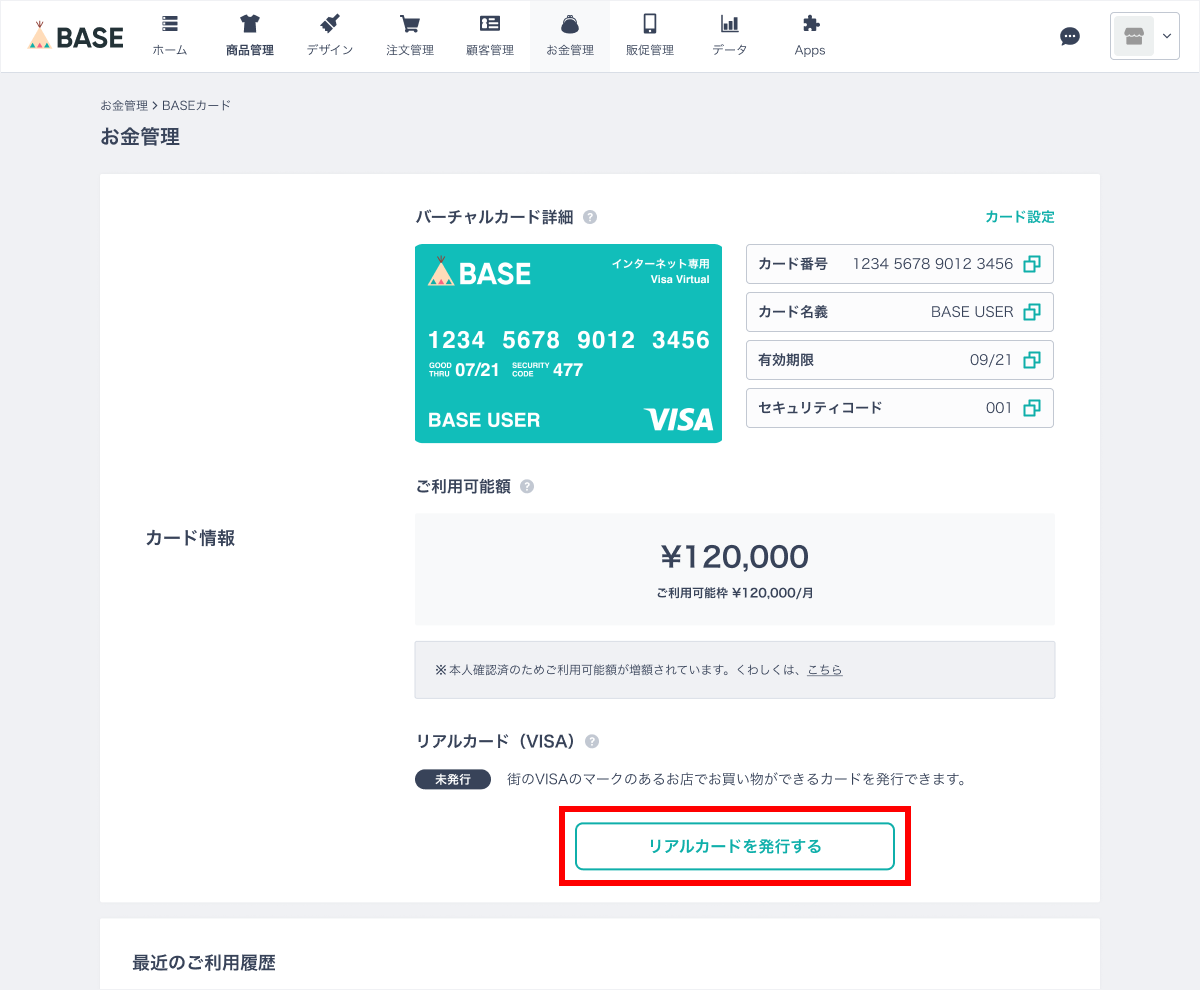The image size is (1200, 990).
Task: Open the Apps section
Action: click(810, 36)
